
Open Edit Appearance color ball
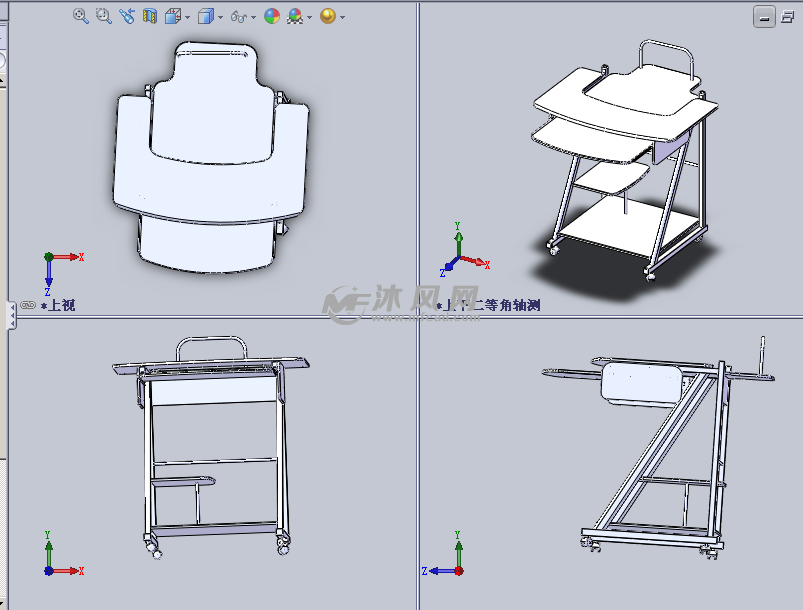271,16
